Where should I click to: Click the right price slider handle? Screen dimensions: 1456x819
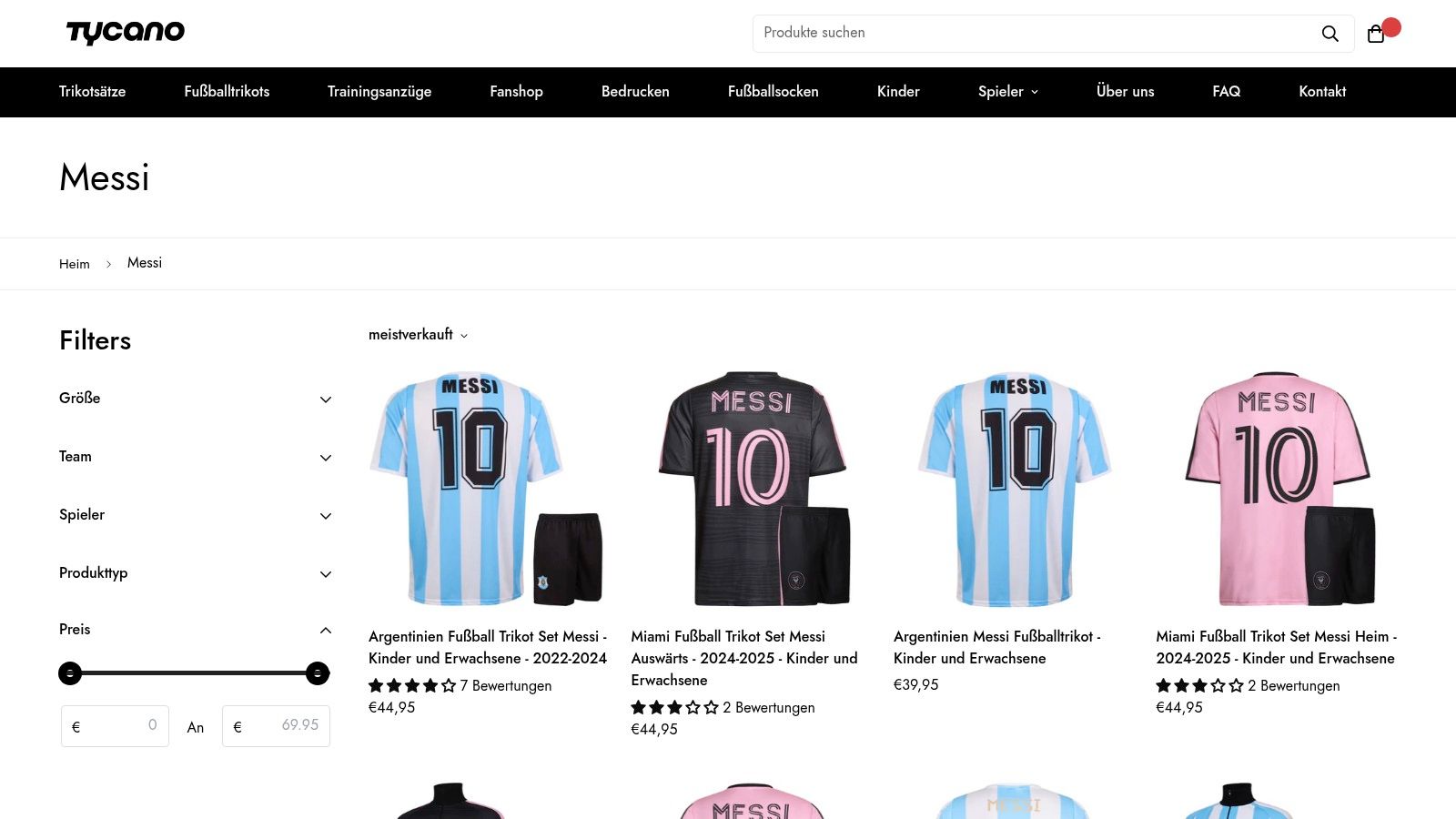pyautogui.click(x=318, y=673)
